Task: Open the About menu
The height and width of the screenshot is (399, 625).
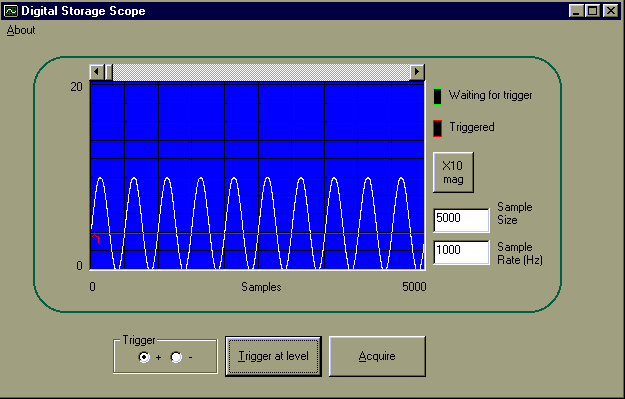Action: [21, 30]
